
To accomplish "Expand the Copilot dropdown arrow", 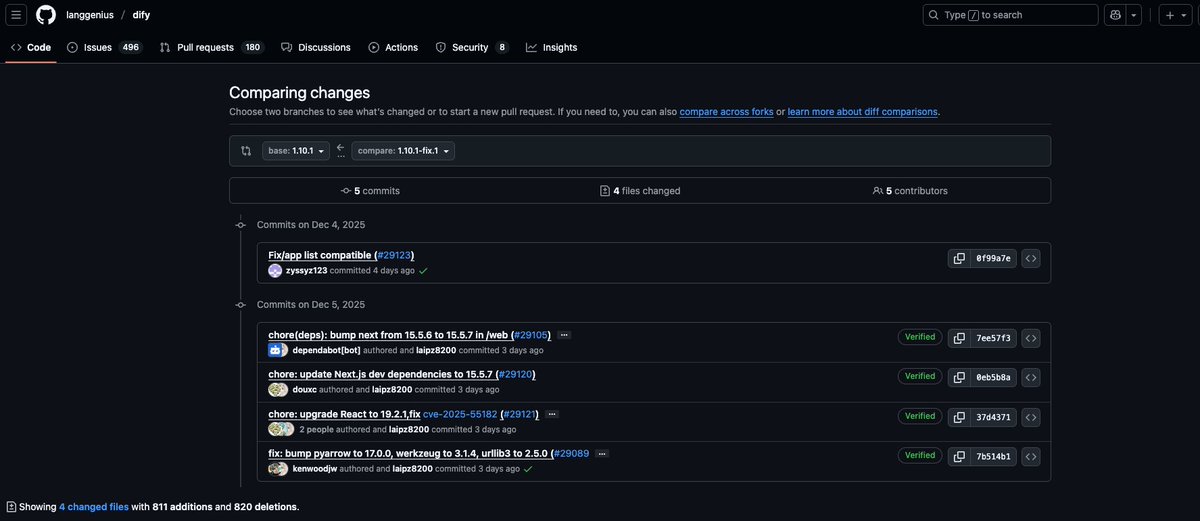I will point(1134,15).
